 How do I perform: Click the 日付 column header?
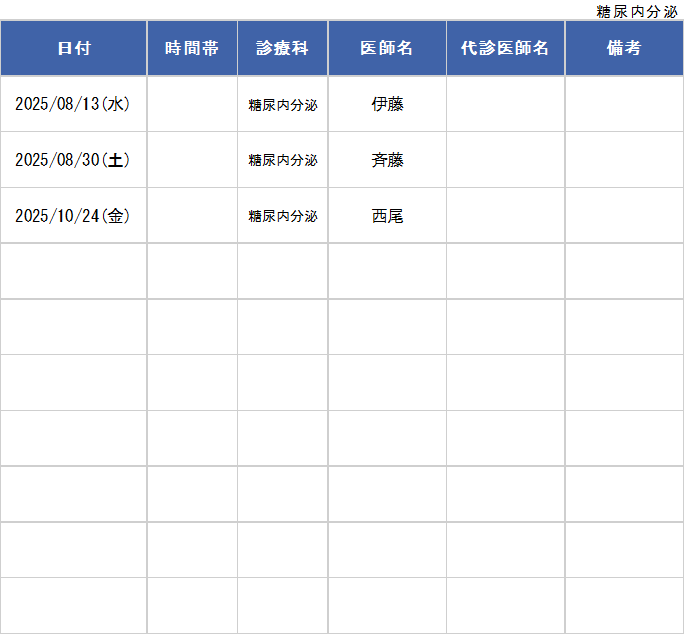click(x=74, y=48)
